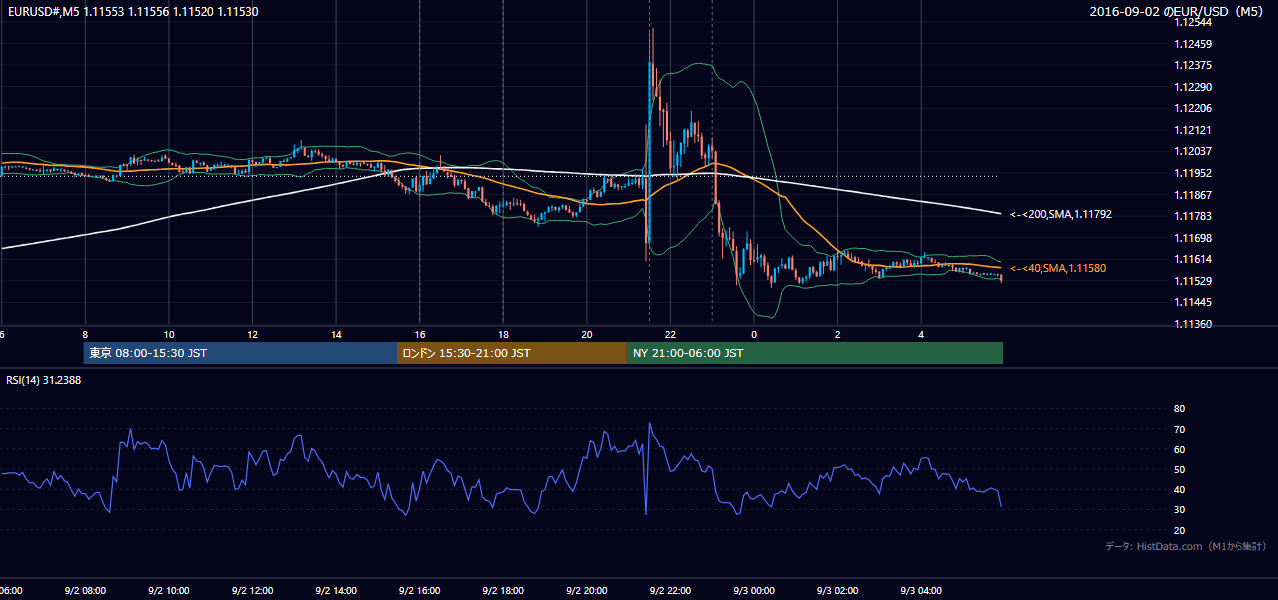Click the 9/2 12:00 time axis label
The height and width of the screenshot is (600, 1278).
pos(252,590)
